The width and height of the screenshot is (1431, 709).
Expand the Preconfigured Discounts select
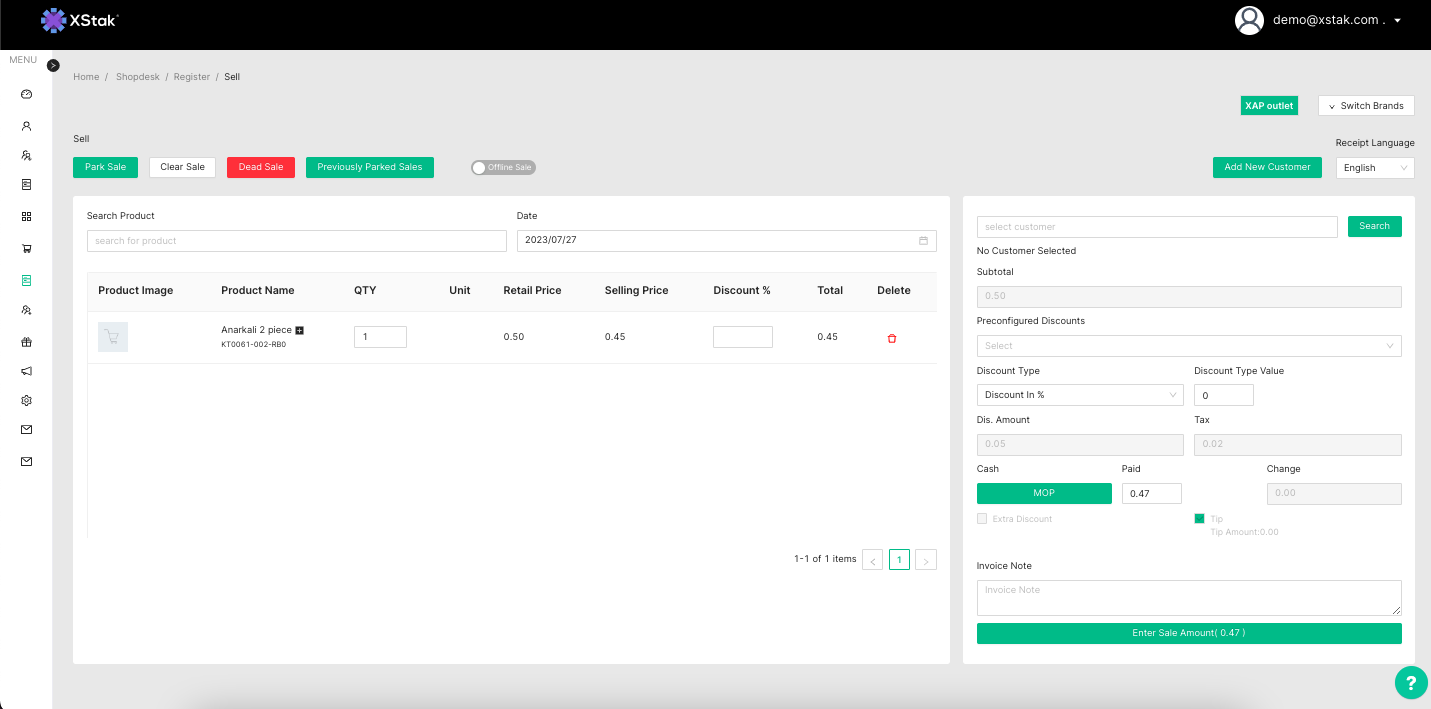pos(1188,346)
